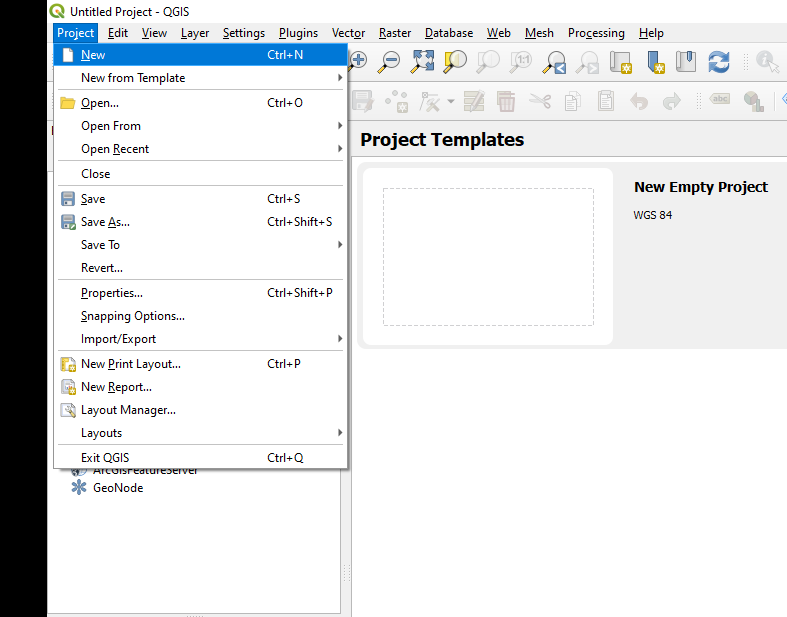This screenshot has height=617, width=787.
Task: Open the Web menu
Action: 498,33
